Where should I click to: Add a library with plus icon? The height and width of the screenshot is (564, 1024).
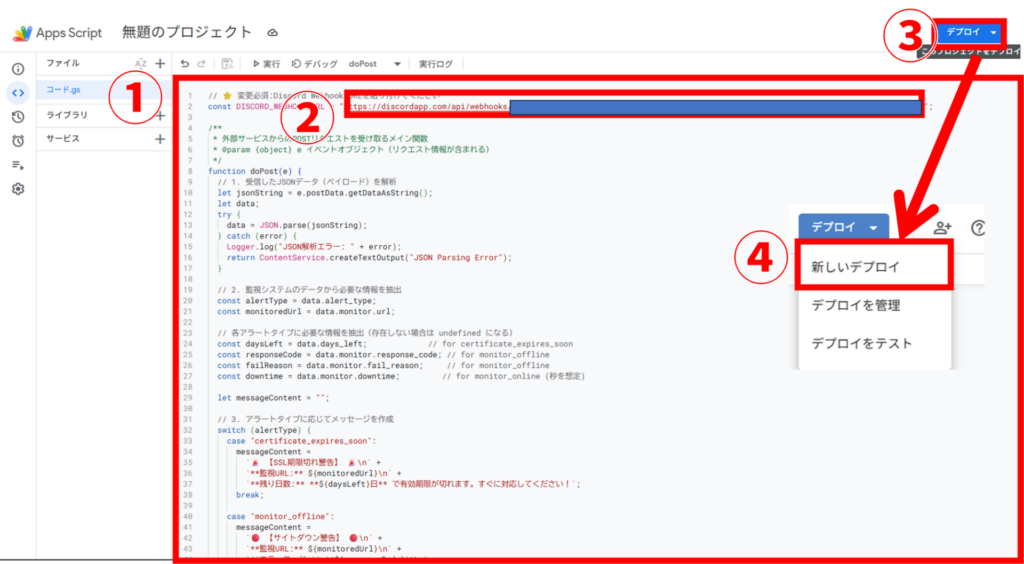point(160,115)
